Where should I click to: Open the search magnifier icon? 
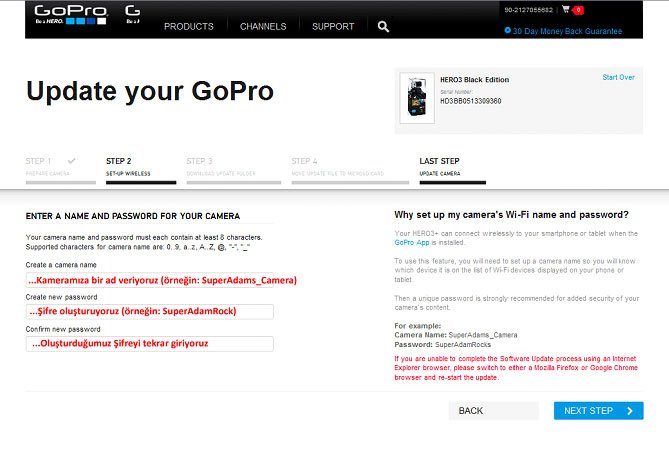(383, 26)
